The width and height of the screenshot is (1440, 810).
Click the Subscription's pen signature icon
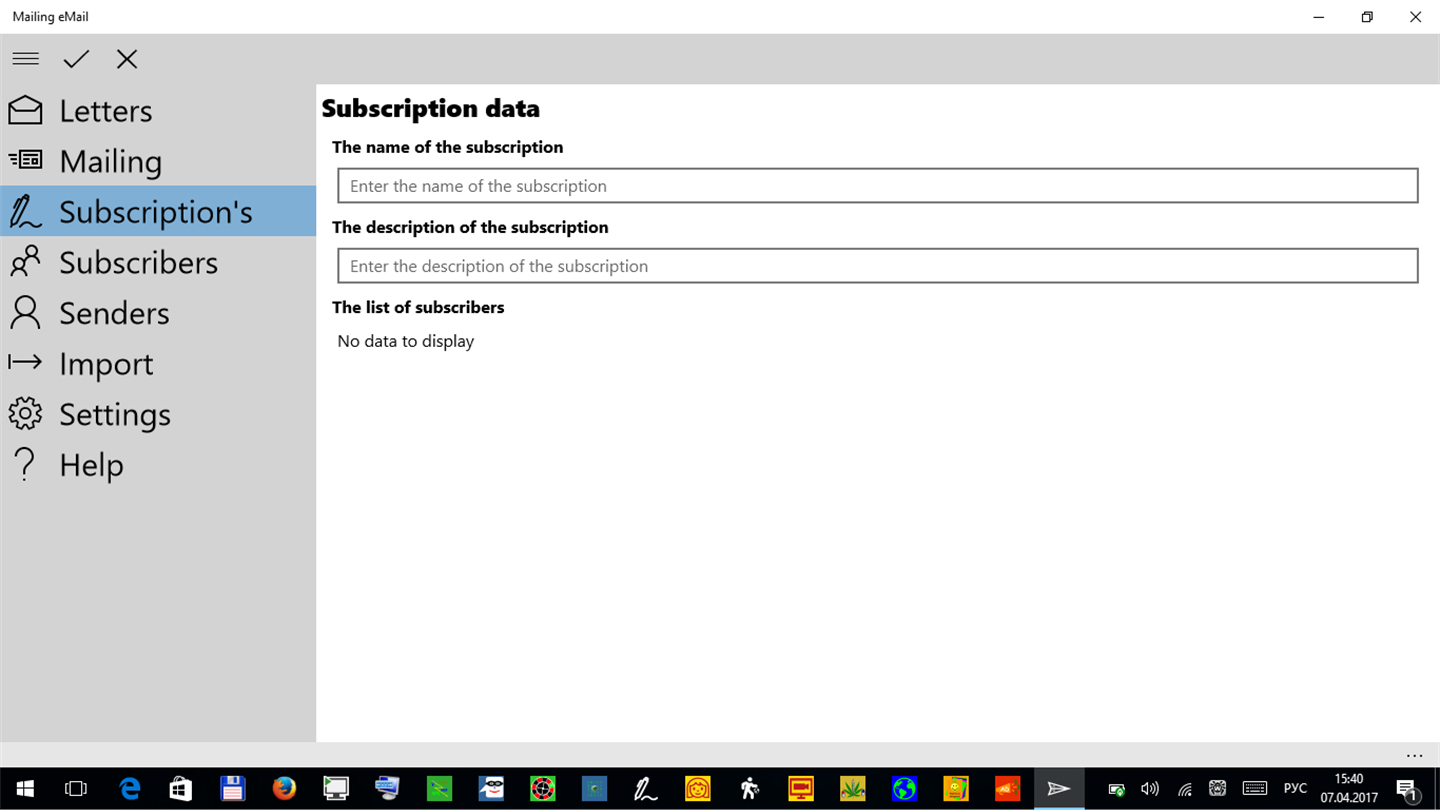tap(25, 211)
